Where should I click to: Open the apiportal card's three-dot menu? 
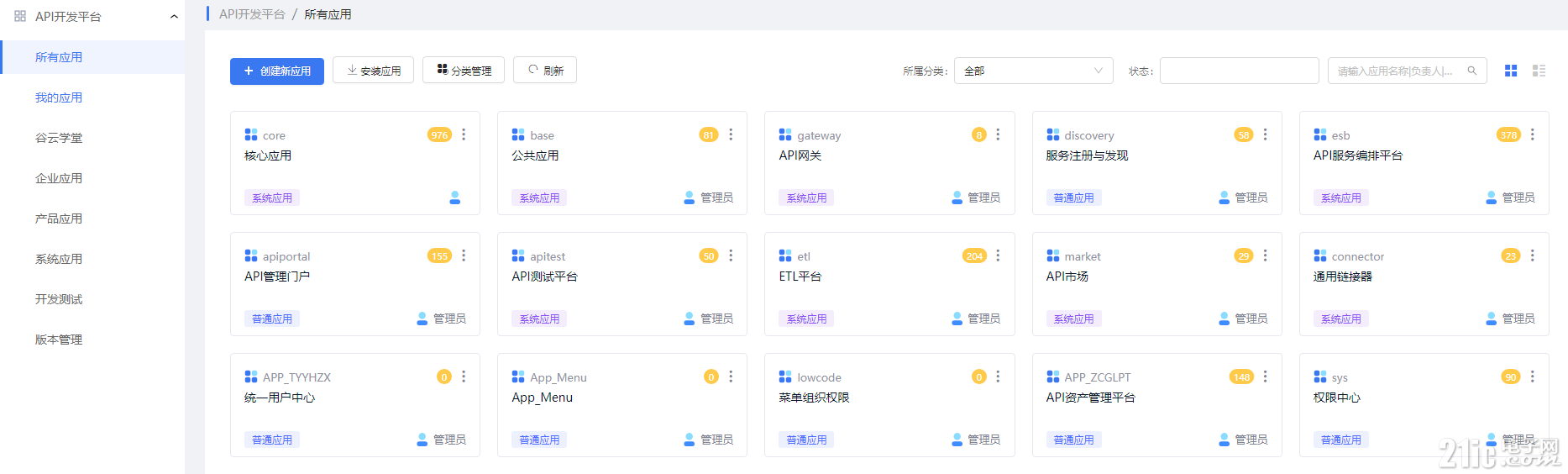point(464,255)
